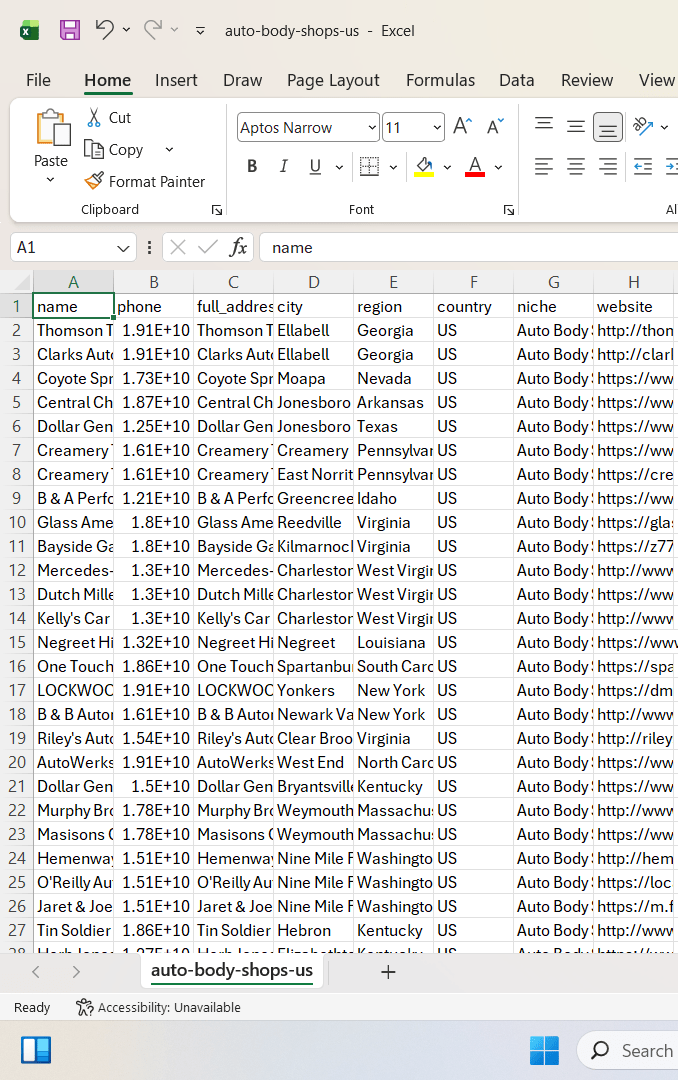The width and height of the screenshot is (678, 1080).
Task: Open the Windows Start menu
Action: pos(544,1050)
